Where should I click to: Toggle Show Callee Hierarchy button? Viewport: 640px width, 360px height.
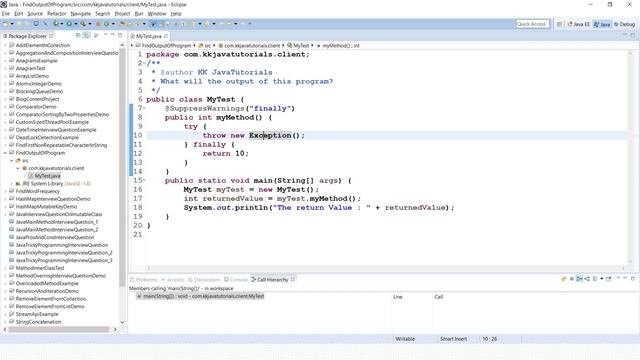tap(587, 279)
